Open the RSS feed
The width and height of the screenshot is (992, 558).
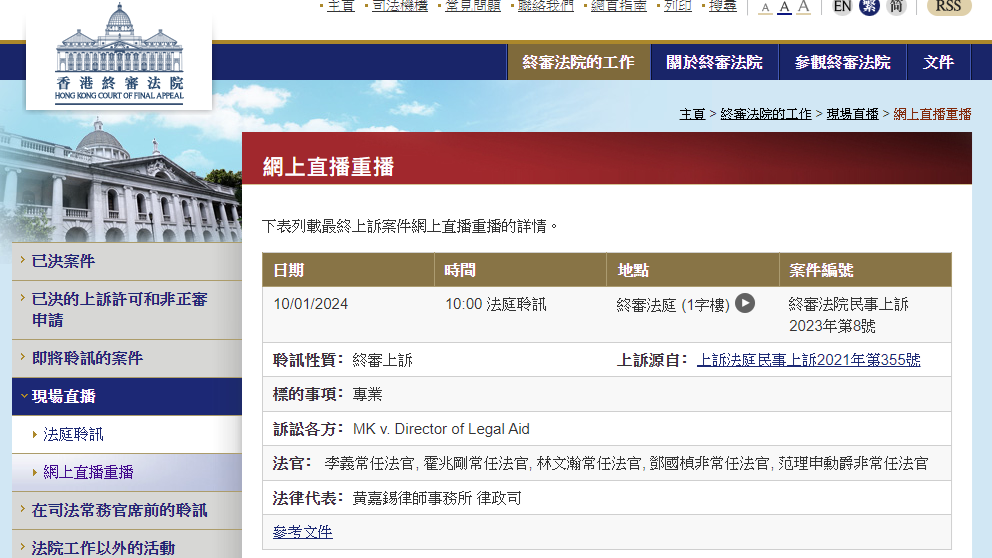(948, 7)
